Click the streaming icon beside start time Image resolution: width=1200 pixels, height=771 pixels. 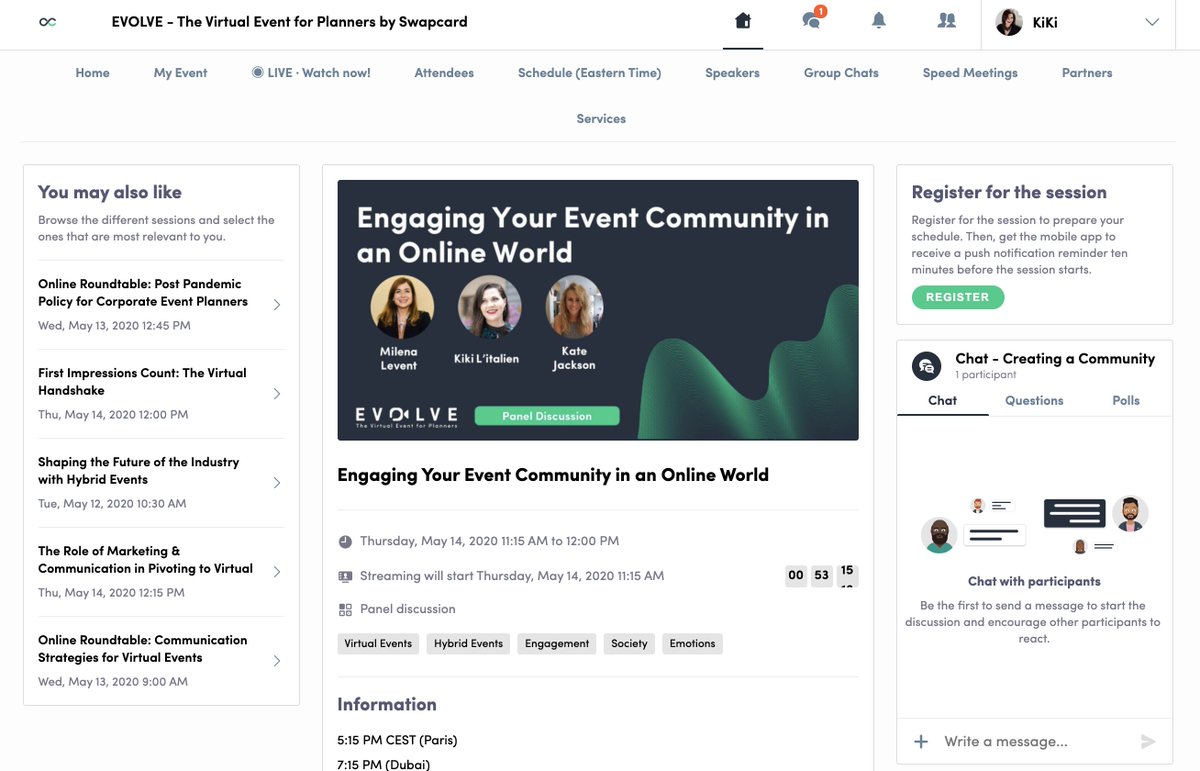click(x=345, y=576)
